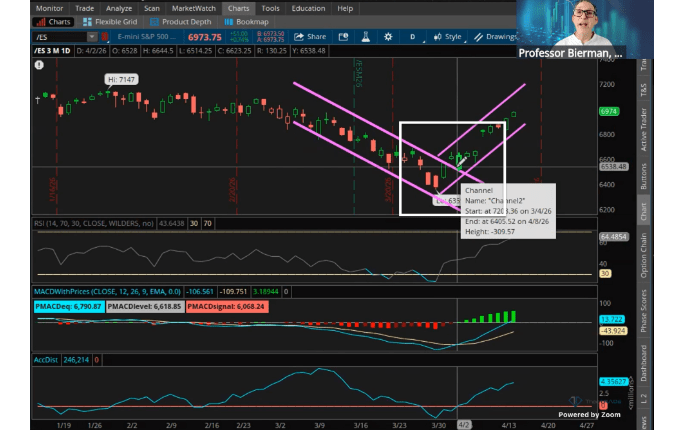The image size is (673, 434).
Task: Click the green MACD diff value 3.18944
Action: [265, 291]
